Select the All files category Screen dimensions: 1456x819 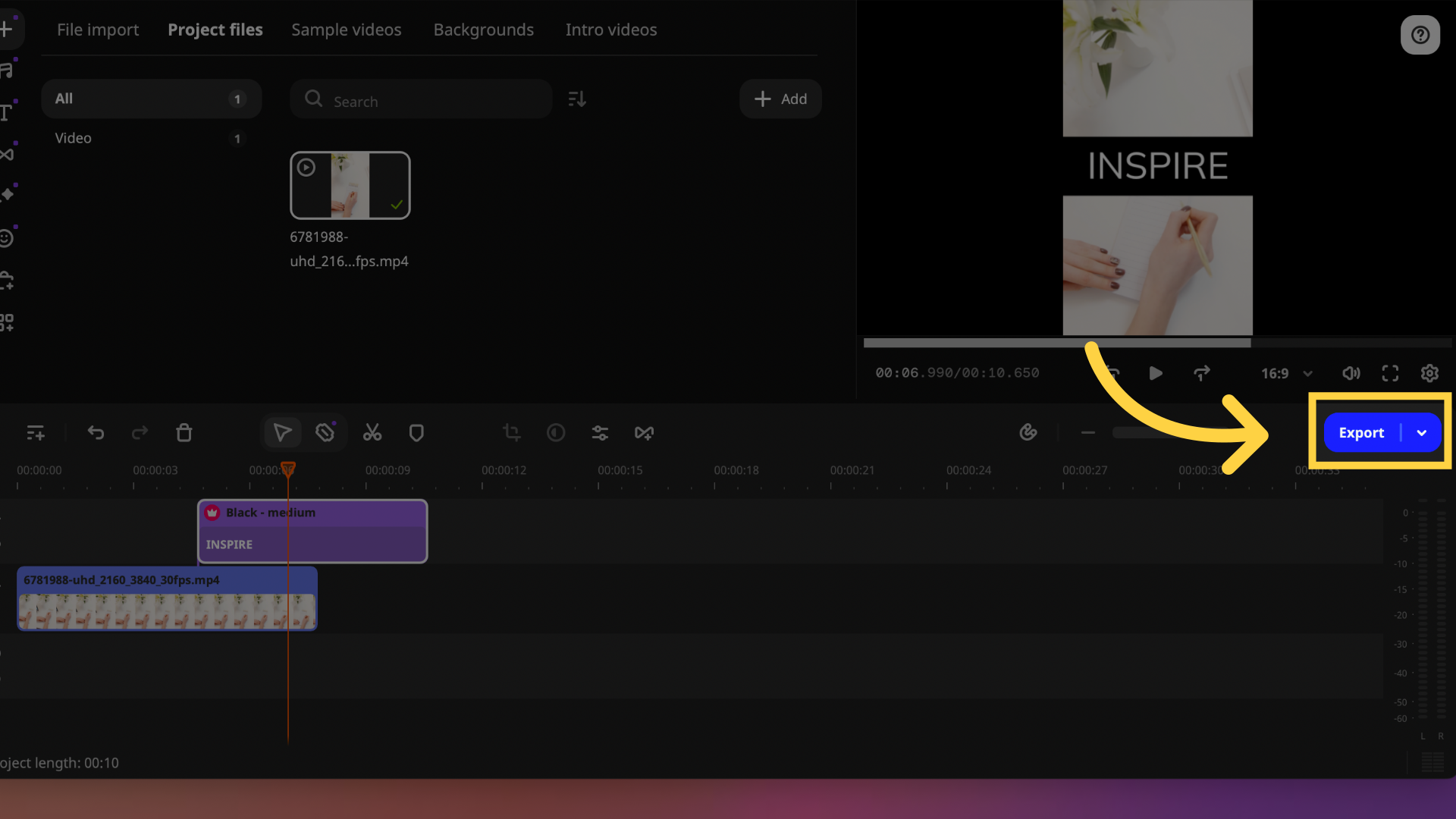151,99
